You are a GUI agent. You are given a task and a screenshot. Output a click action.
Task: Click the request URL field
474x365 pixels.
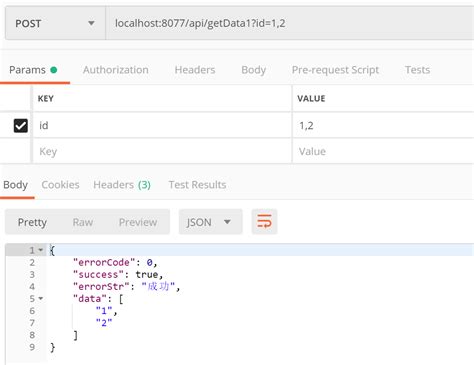point(290,23)
